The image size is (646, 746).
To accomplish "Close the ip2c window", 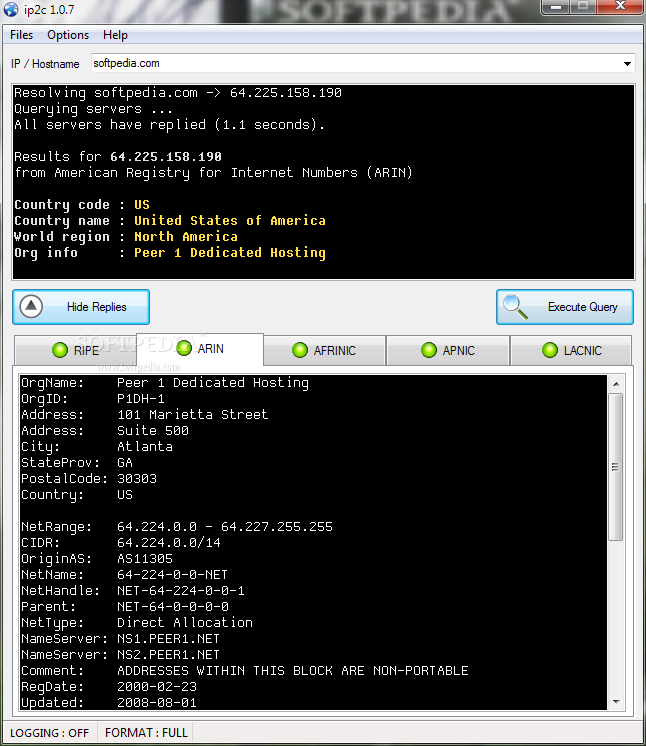I will click(619, 7).
